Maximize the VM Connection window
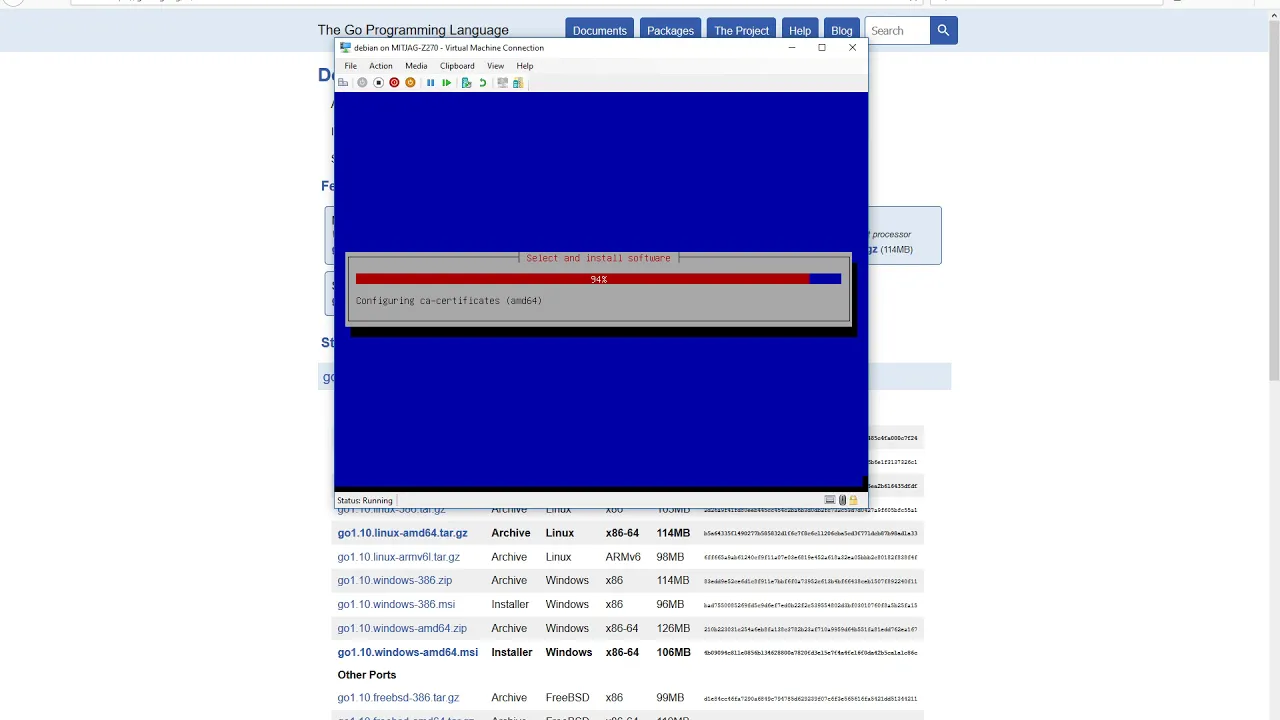This screenshot has height=720, width=1280. (x=822, y=47)
